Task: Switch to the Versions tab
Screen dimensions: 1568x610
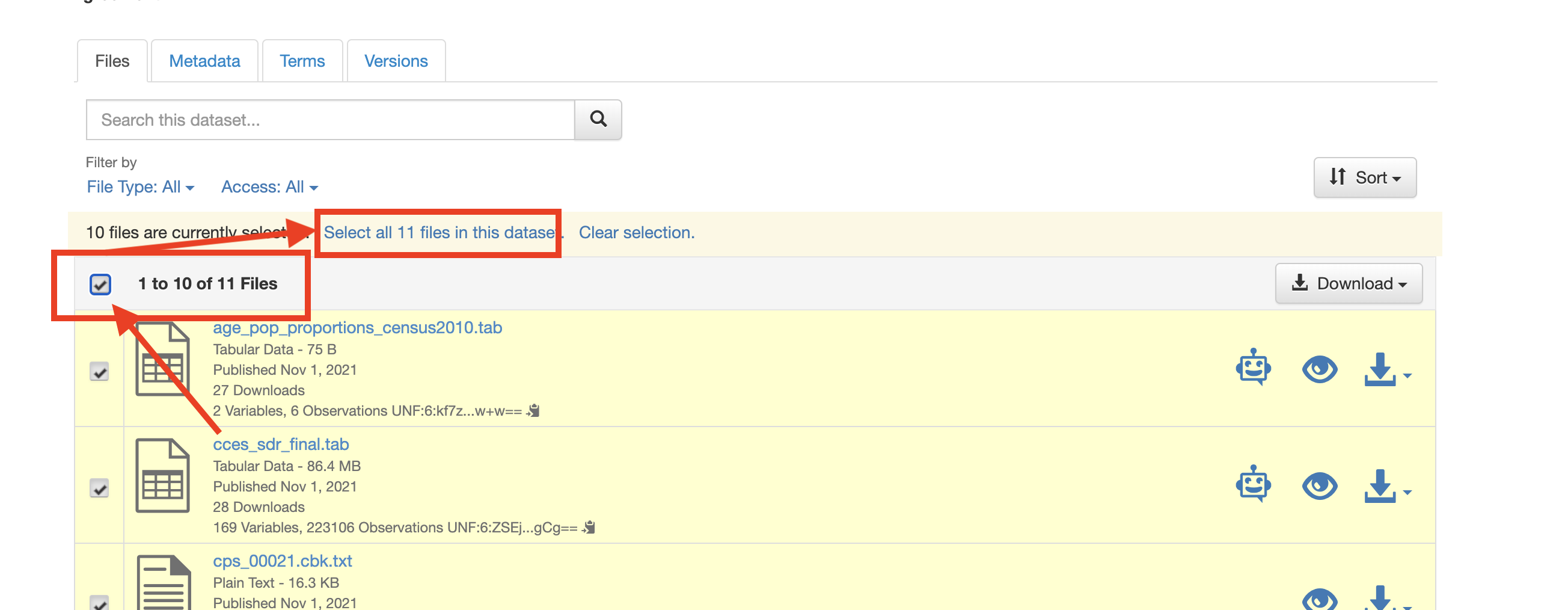Action: pyautogui.click(x=396, y=61)
